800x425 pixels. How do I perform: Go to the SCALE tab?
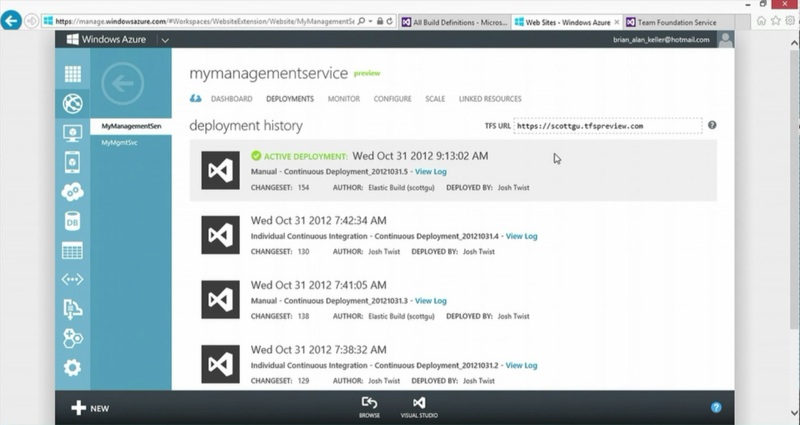435,98
